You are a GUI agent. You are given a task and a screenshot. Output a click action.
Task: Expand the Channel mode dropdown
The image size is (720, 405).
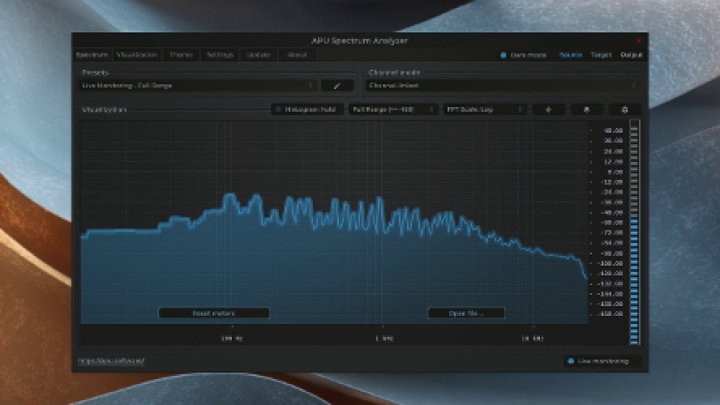click(503, 85)
